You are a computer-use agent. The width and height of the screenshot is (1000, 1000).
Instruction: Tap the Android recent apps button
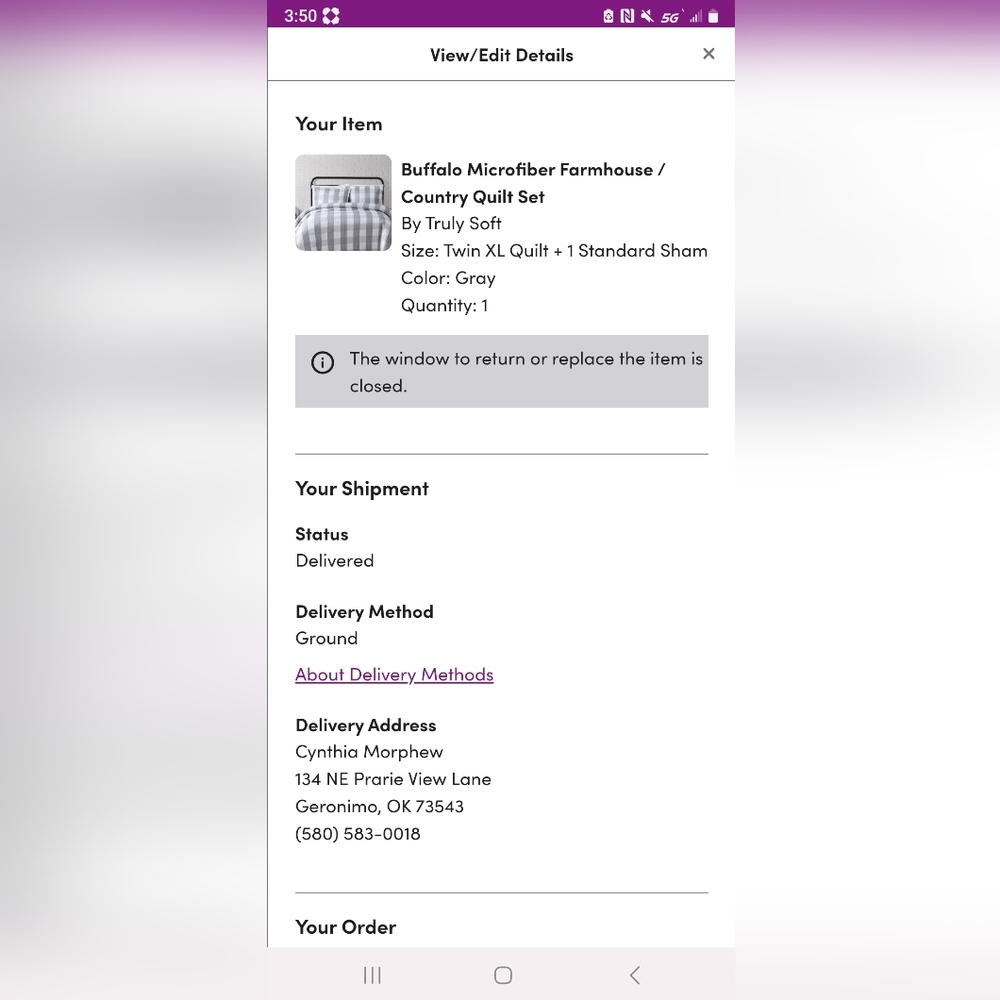(372, 974)
